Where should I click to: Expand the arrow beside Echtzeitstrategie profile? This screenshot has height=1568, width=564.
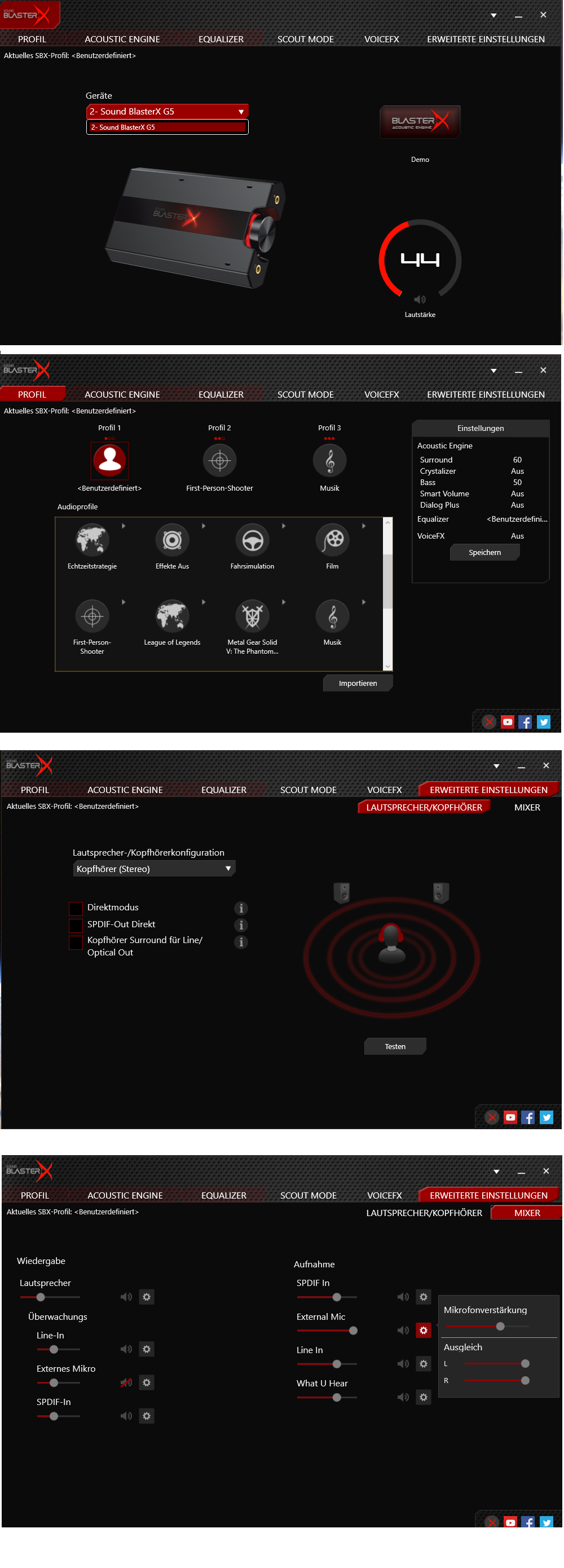pyautogui.click(x=124, y=526)
